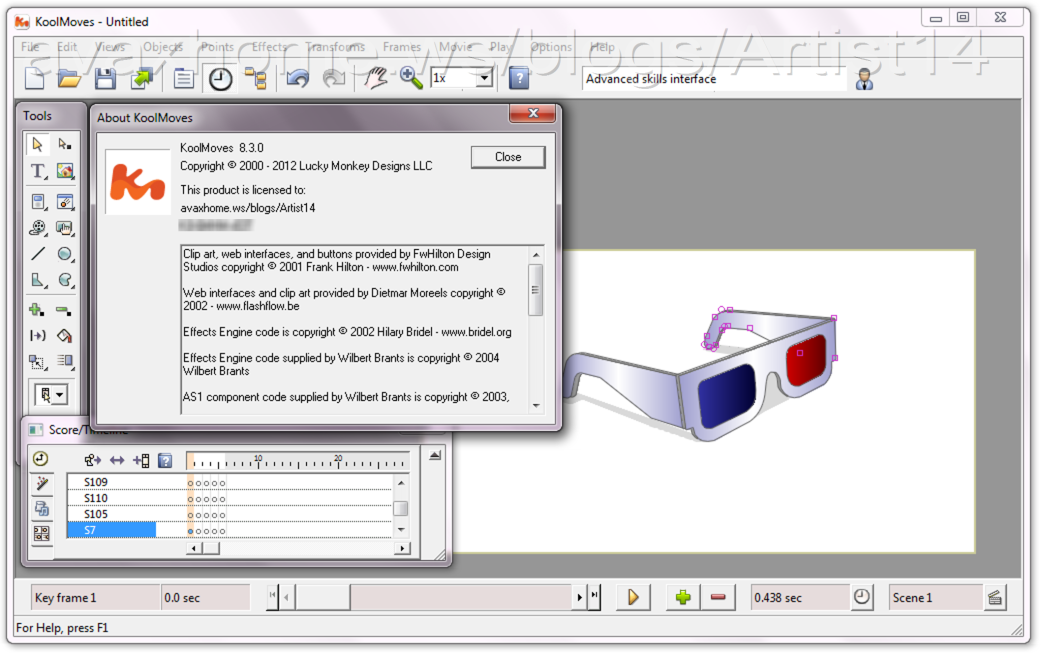Click the clock icon in main toolbar
This screenshot has height=653, width=1041.
(220, 78)
